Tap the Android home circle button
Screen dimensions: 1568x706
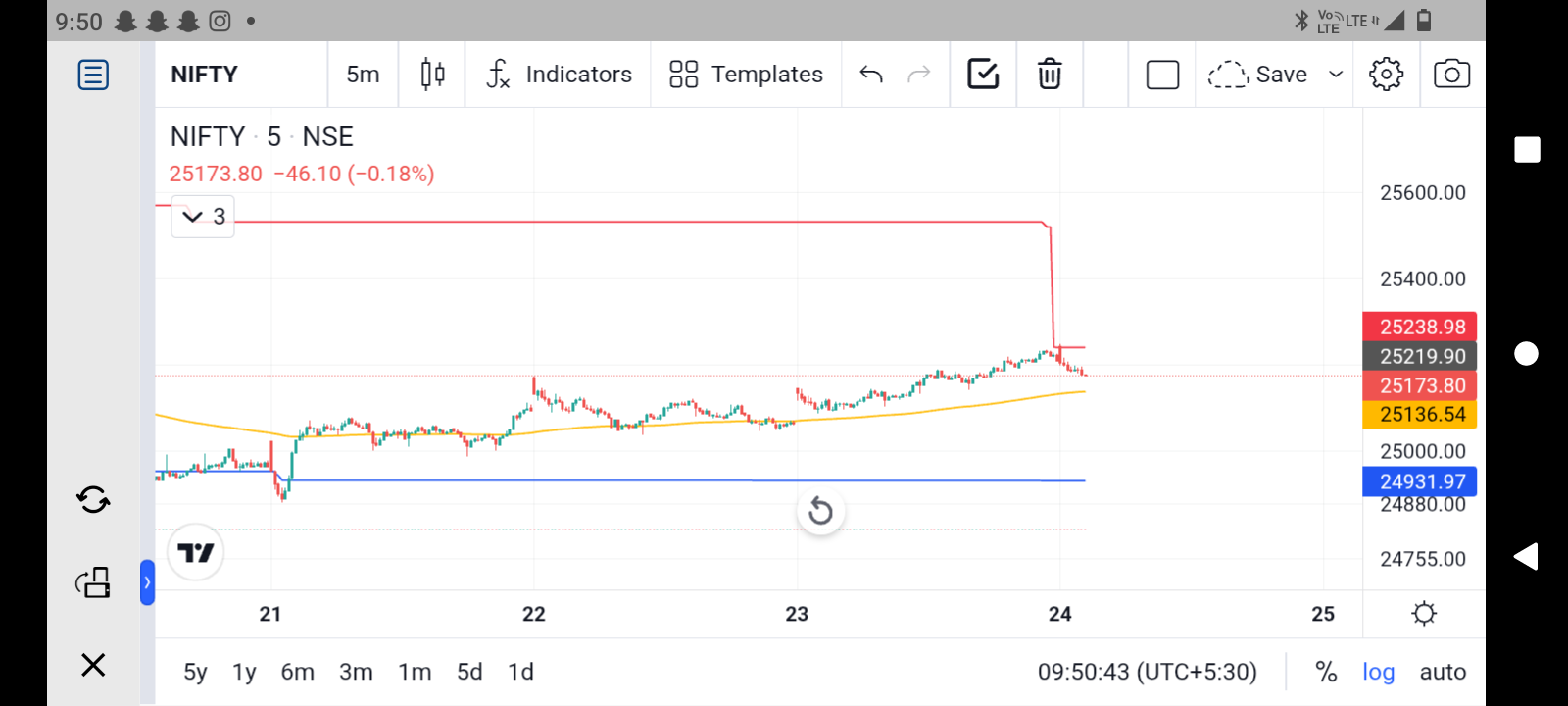pyautogui.click(x=1527, y=353)
